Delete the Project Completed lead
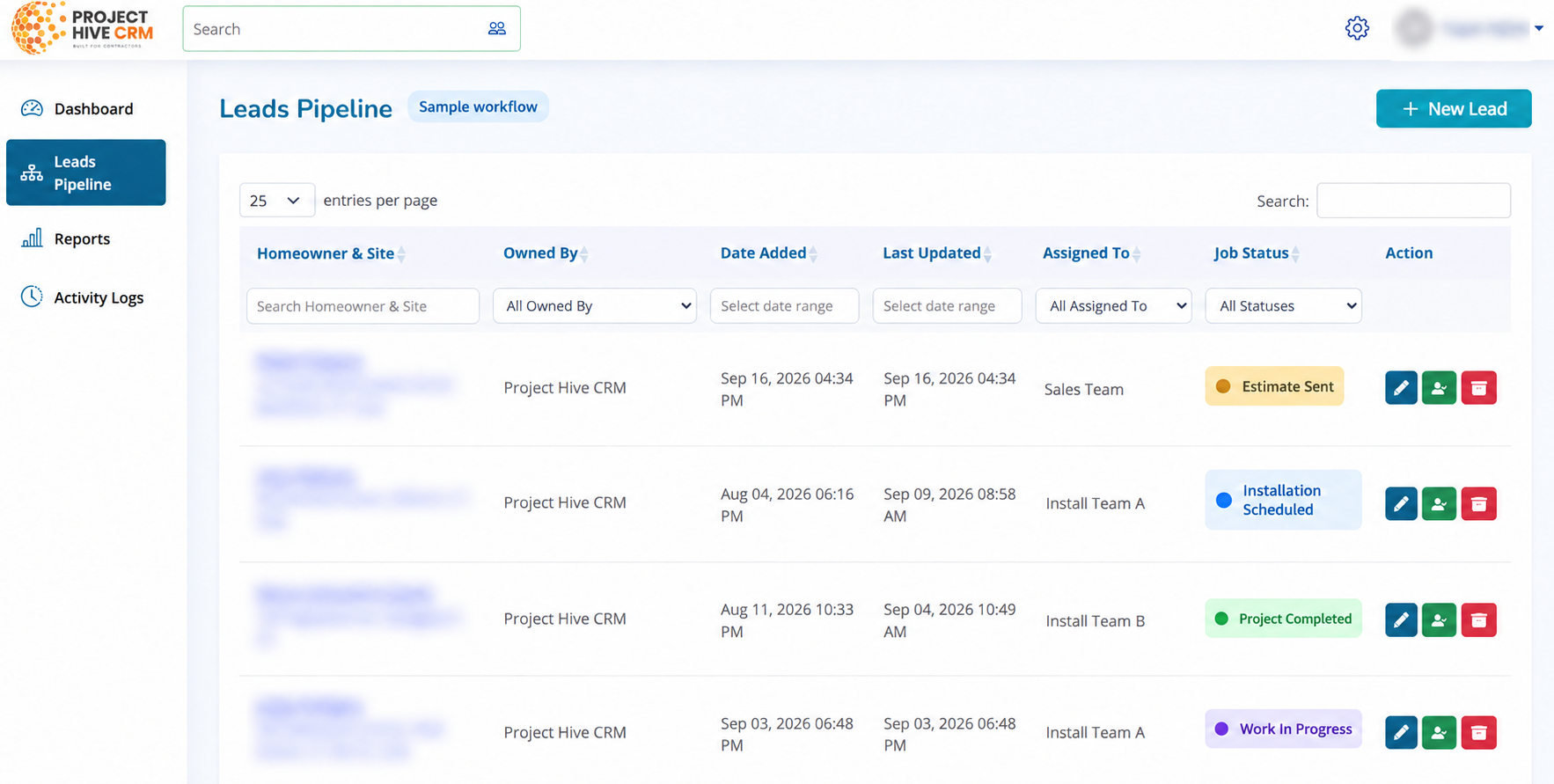 coord(1478,620)
